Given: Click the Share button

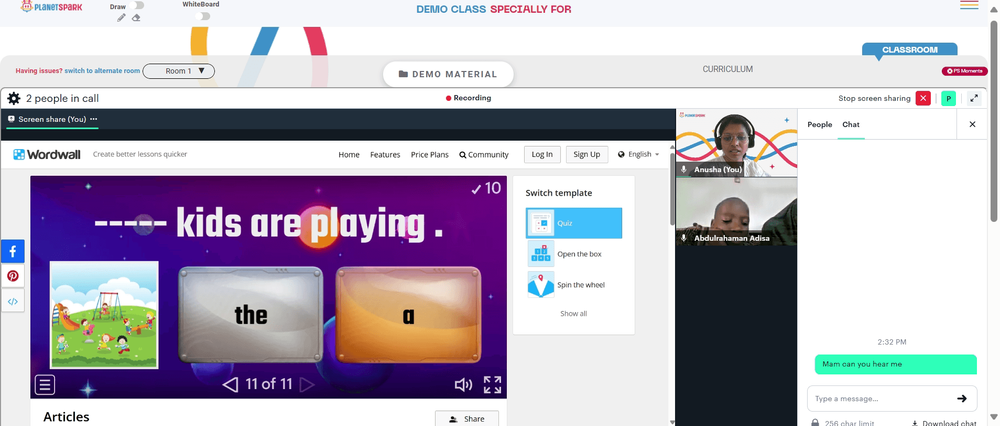Looking at the screenshot, I should pos(467,418).
